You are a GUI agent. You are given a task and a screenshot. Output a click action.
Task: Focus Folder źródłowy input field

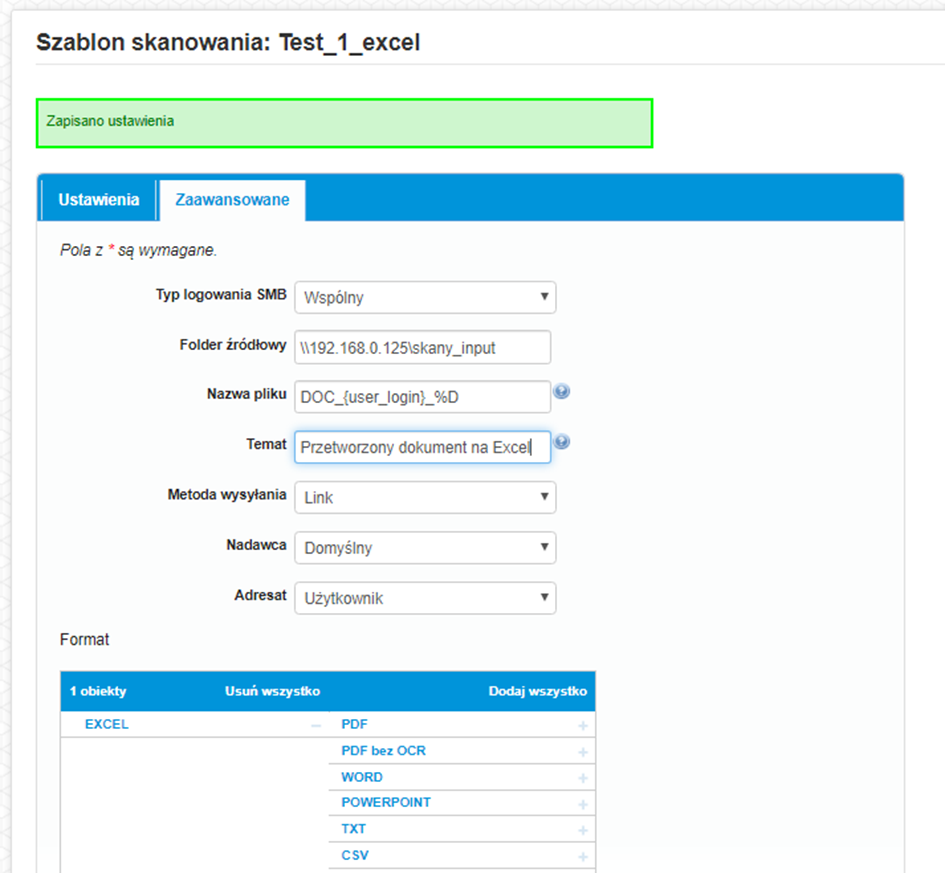(x=422, y=347)
